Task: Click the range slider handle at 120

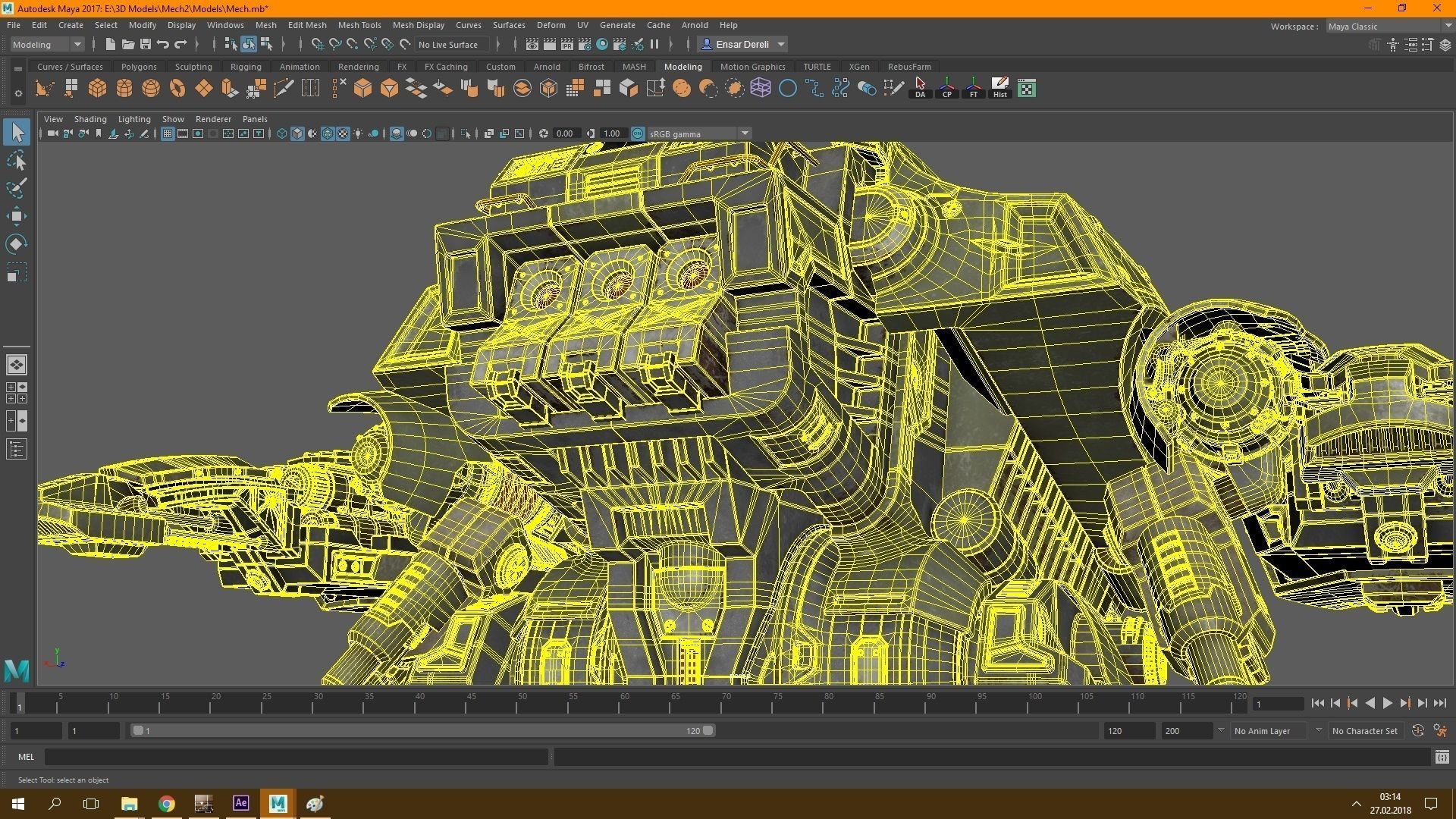Action: click(x=708, y=730)
